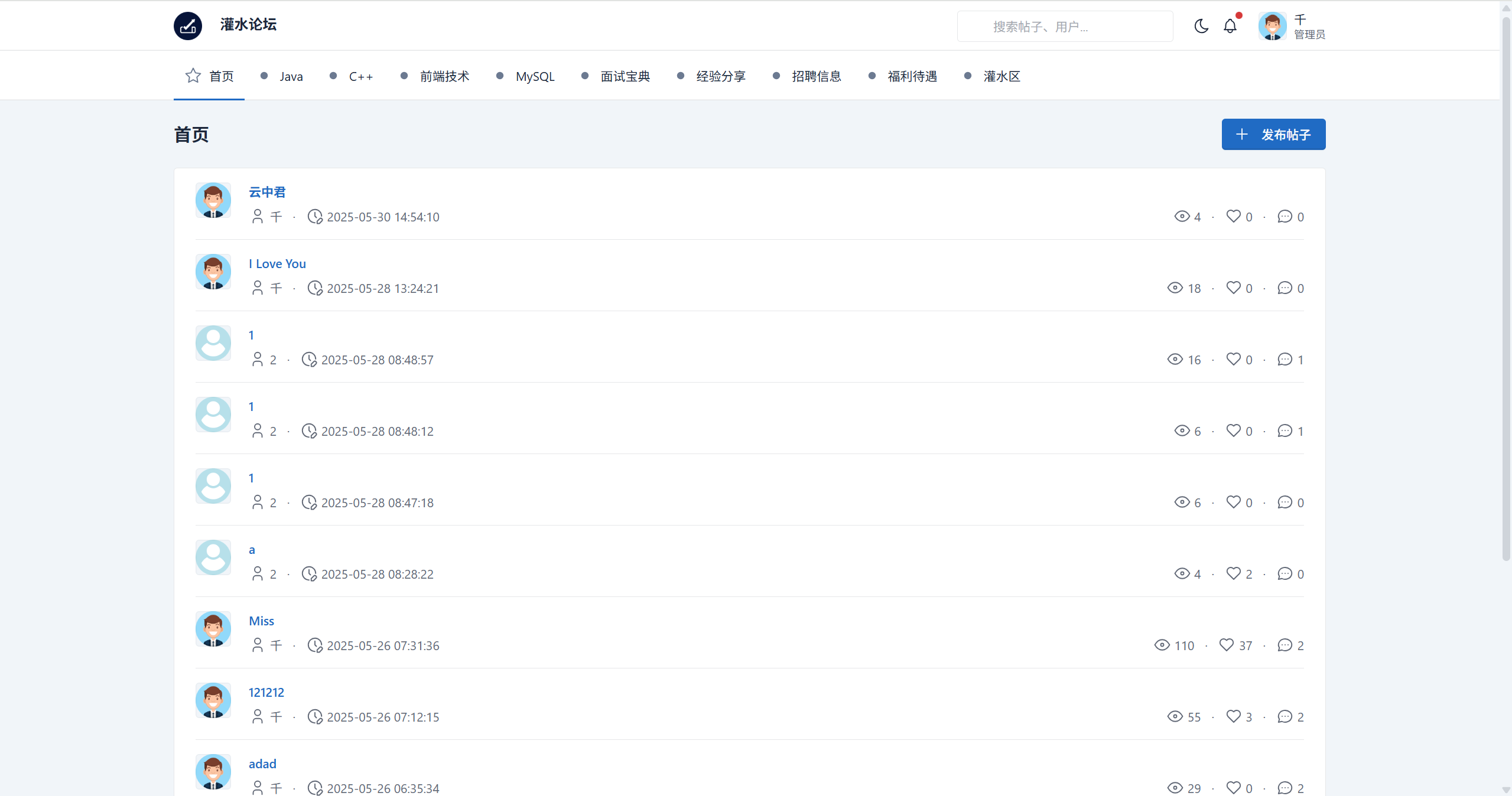Switch to the Java tab
The height and width of the screenshot is (796, 1512).
(291, 76)
